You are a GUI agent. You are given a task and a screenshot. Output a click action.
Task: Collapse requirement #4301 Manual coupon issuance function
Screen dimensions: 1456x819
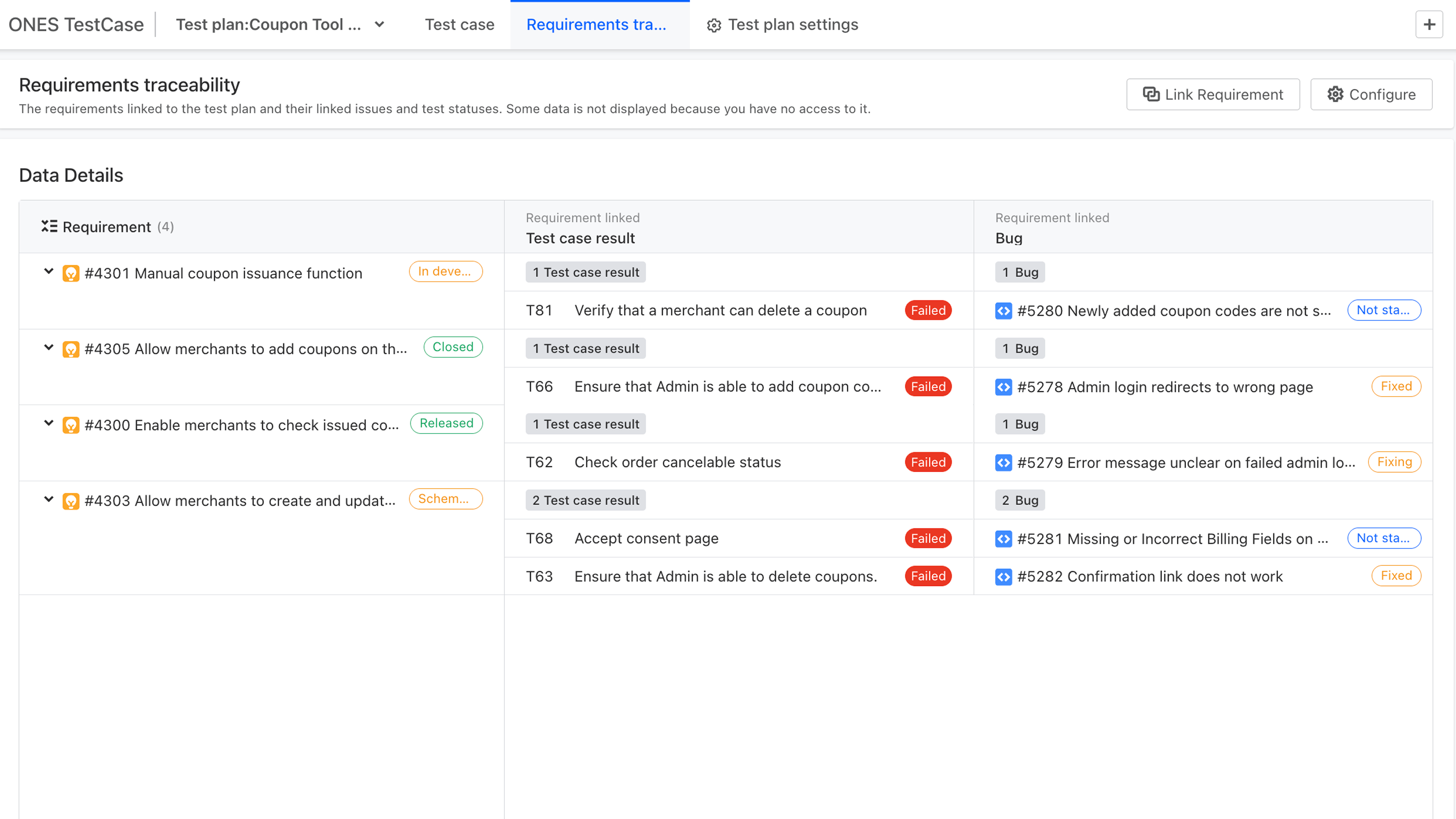coord(48,272)
